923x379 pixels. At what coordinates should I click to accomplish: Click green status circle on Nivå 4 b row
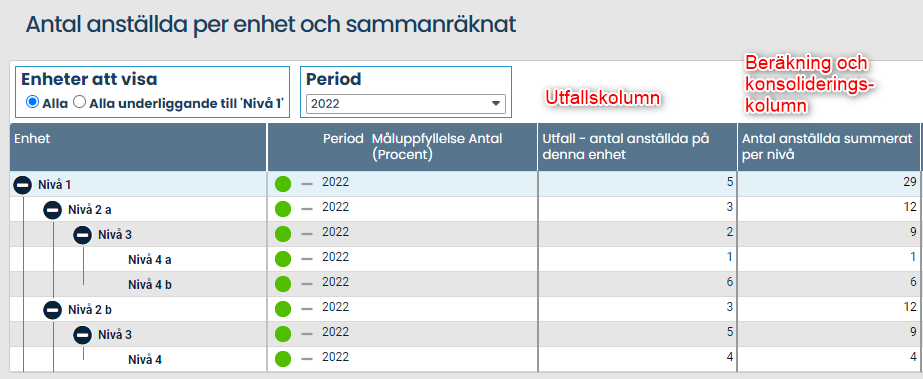point(283,283)
